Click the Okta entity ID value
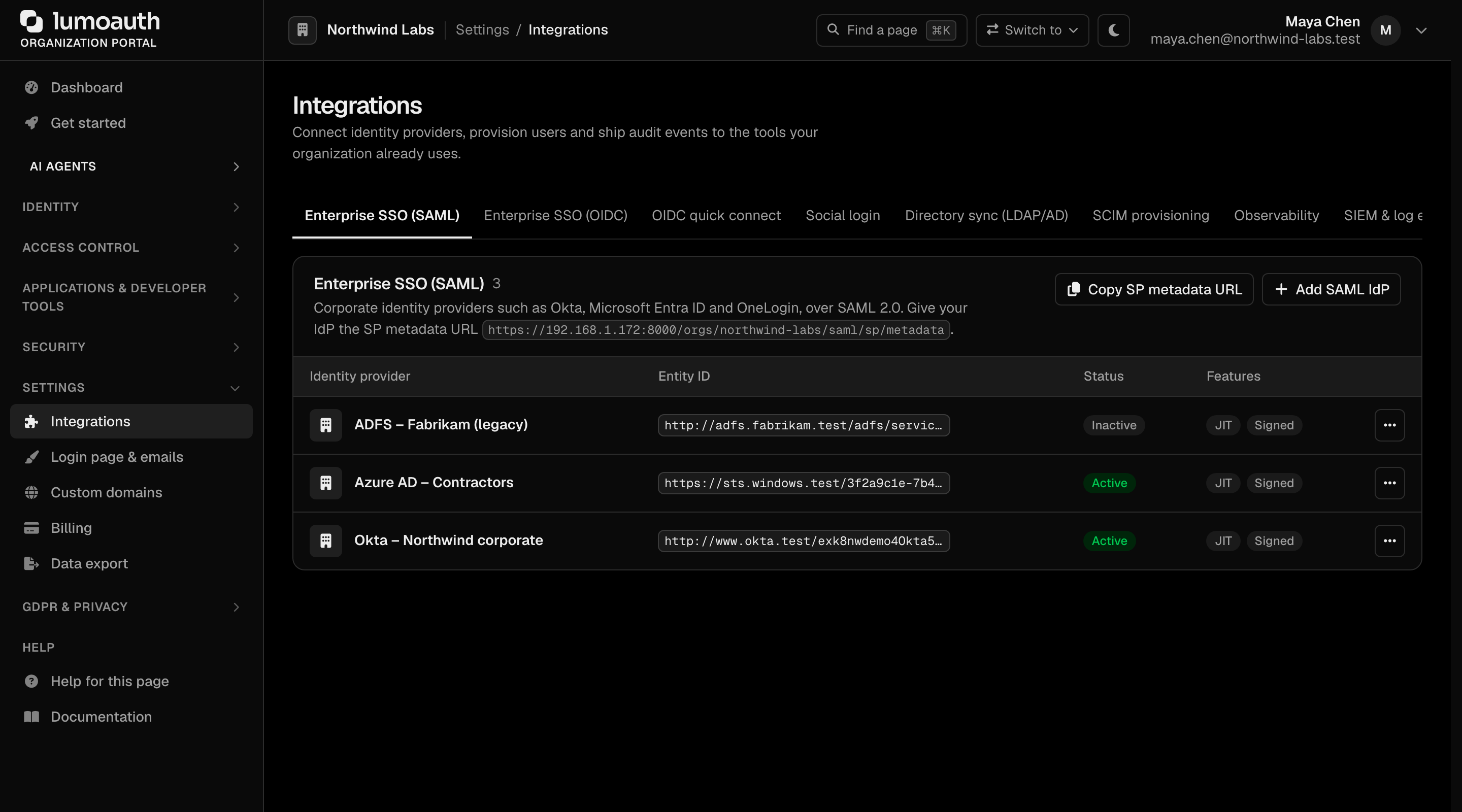The image size is (1462, 812). (x=804, y=541)
